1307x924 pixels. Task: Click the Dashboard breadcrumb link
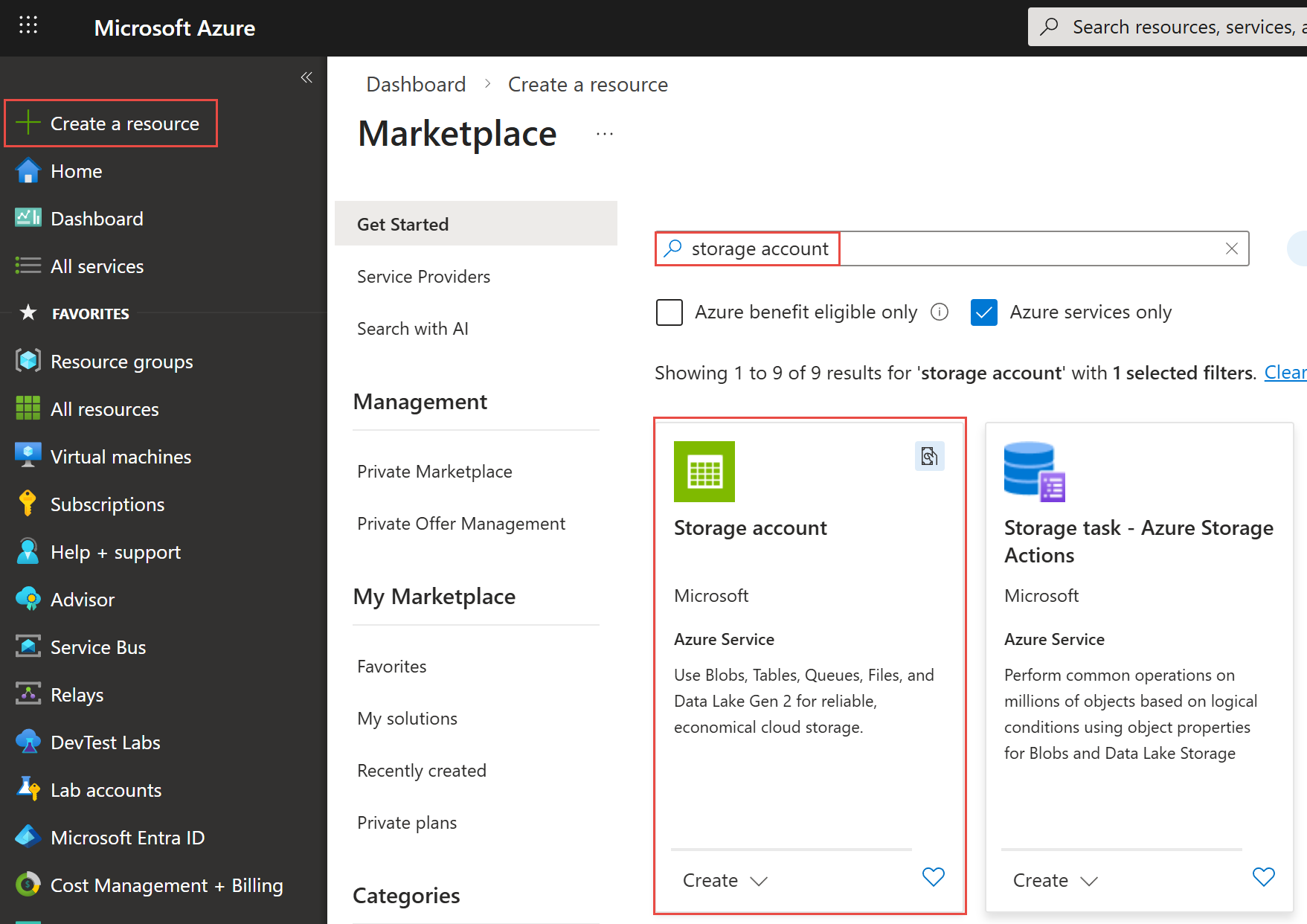(x=416, y=85)
